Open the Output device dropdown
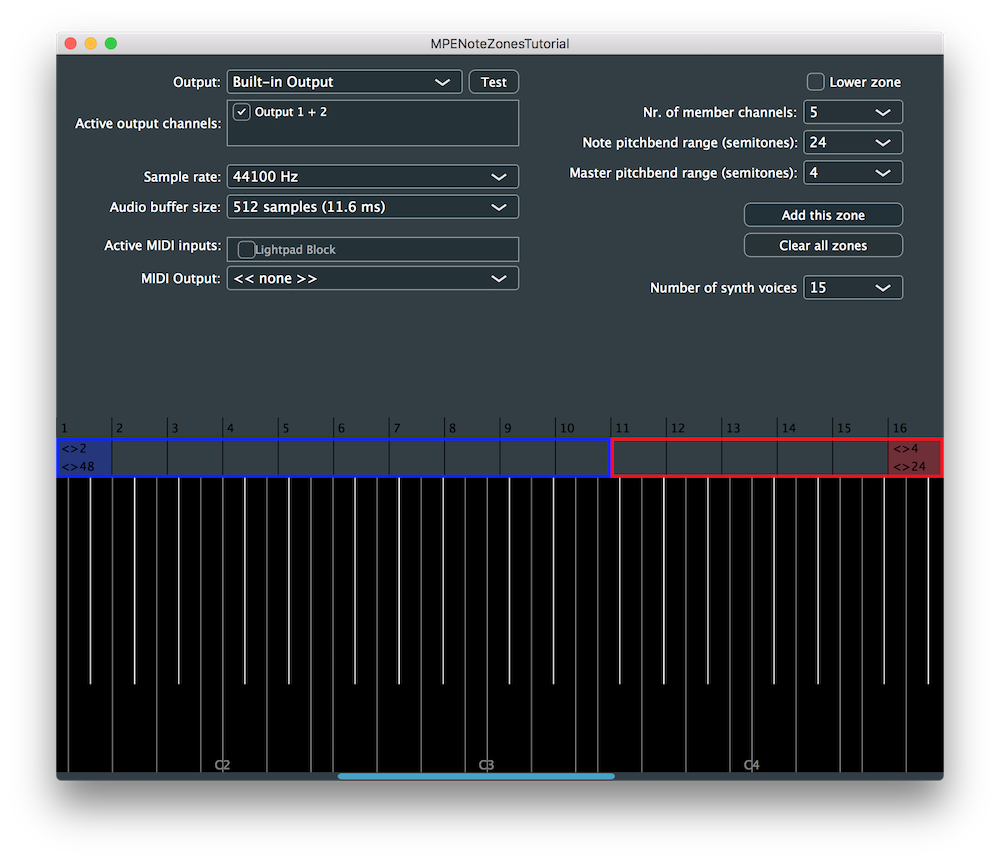This screenshot has height=861, width=1000. (344, 82)
